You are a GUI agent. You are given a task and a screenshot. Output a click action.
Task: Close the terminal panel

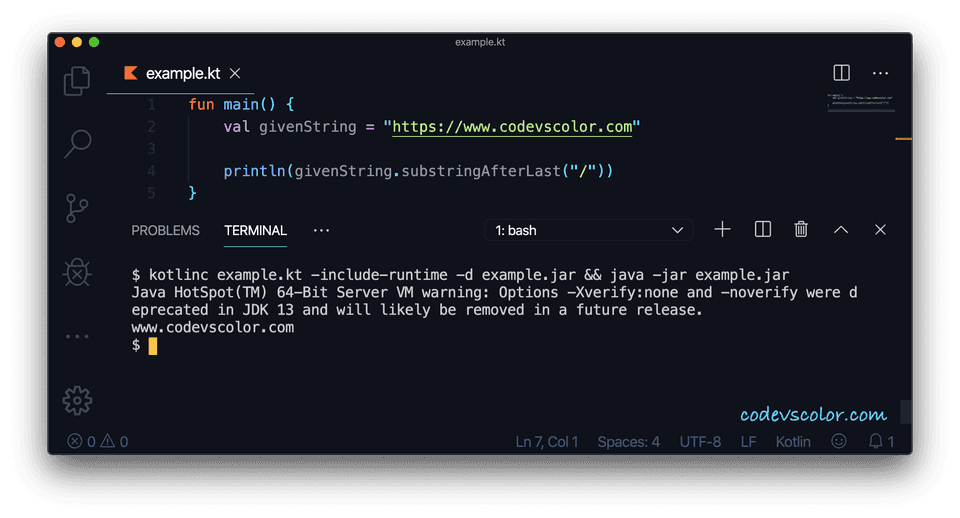880,230
